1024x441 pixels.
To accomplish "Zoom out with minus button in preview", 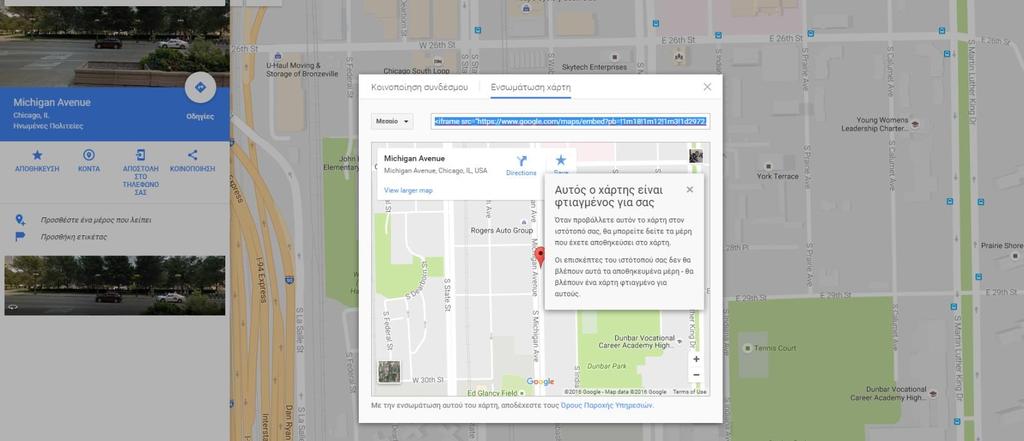I will coord(696,375).
